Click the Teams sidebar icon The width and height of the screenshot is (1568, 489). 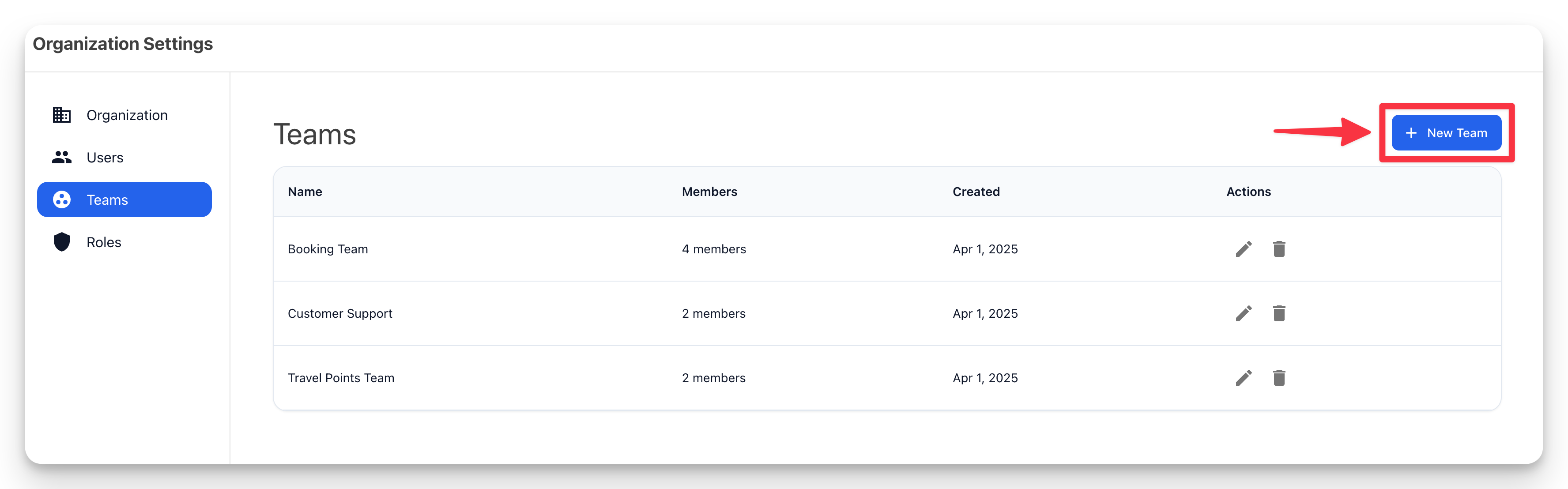click(61, 199)
